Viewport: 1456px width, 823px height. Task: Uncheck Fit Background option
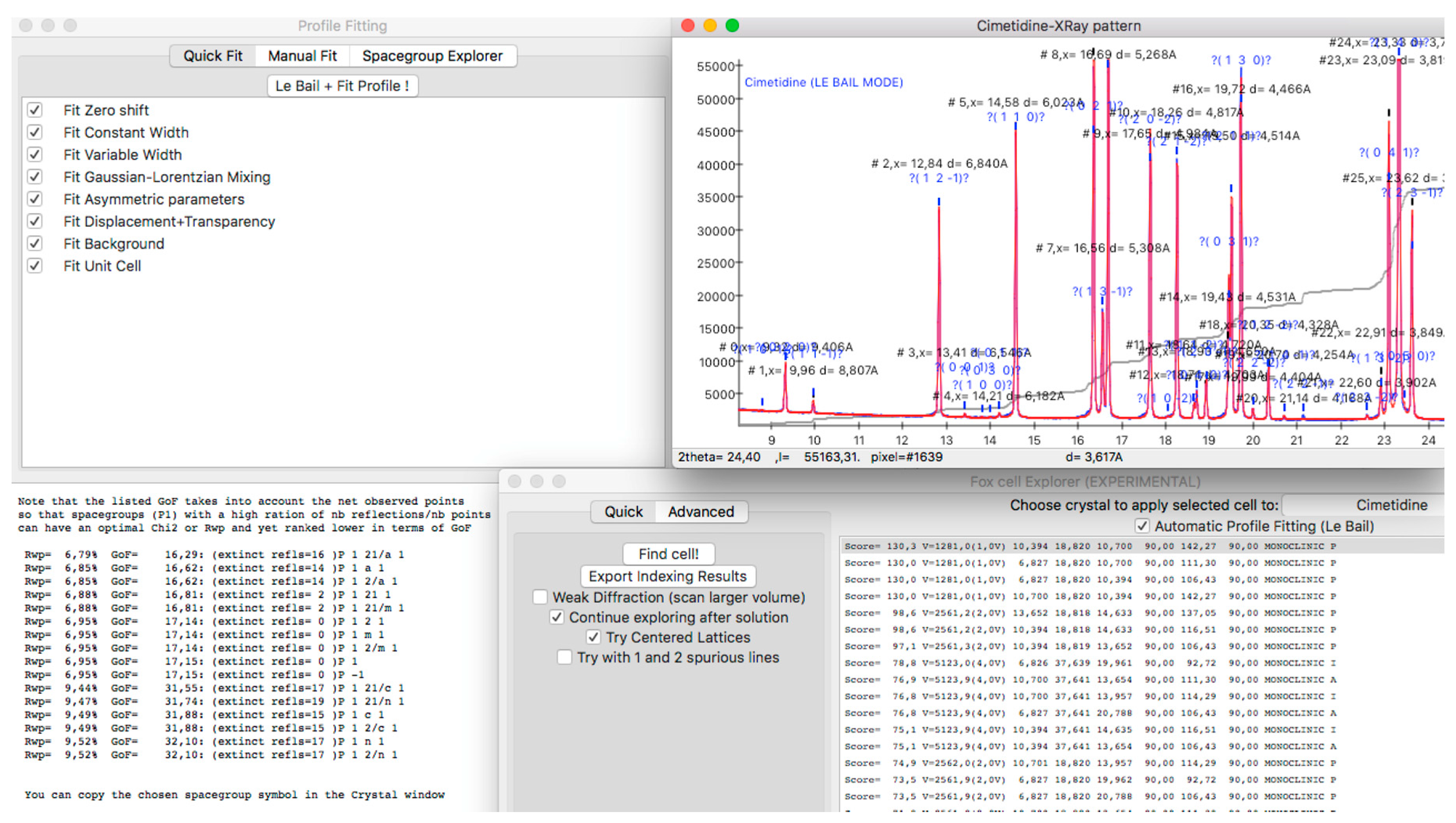click(35, 243)
